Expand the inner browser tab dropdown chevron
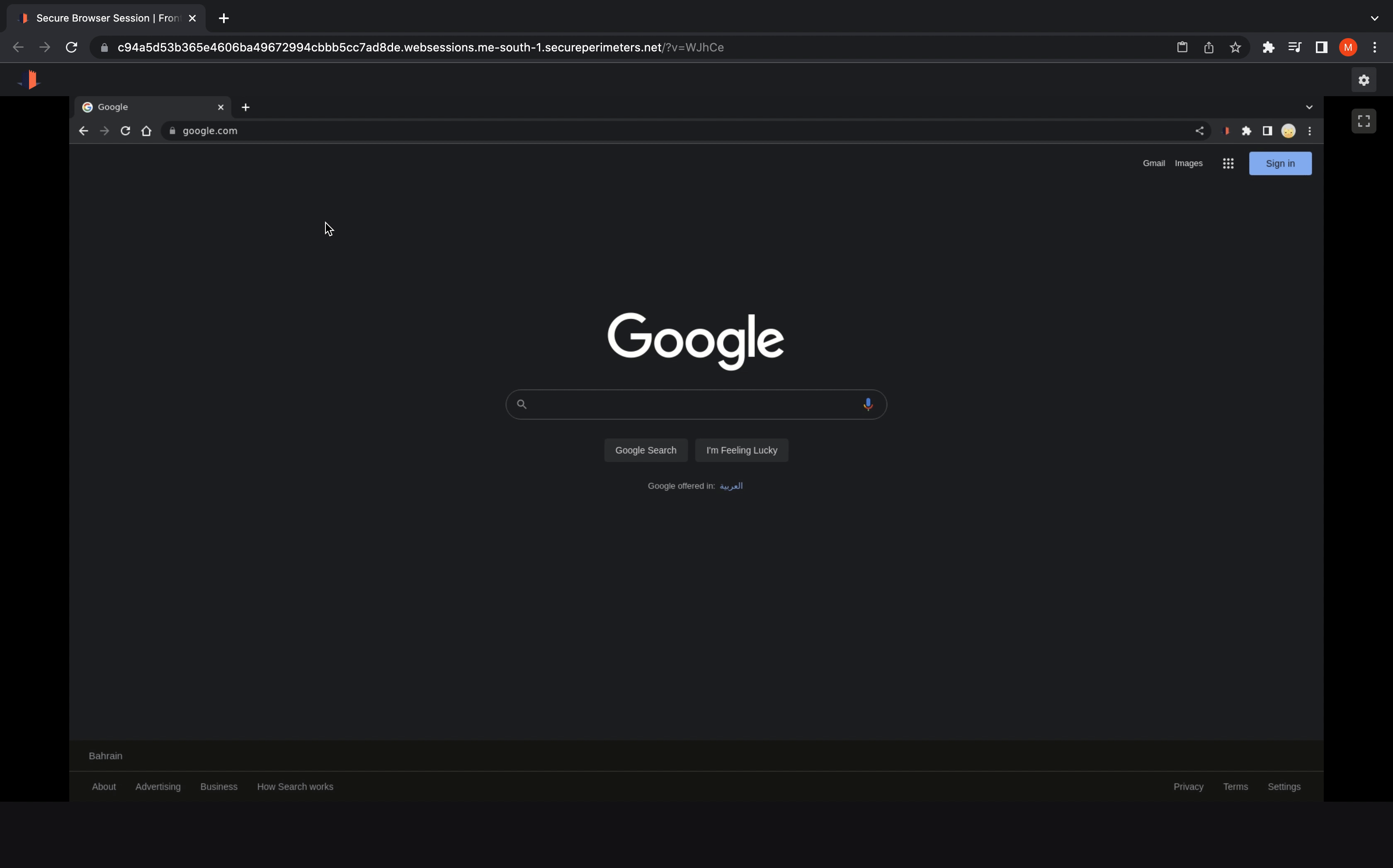The height and width of the screenshot is (868, 1393). point(1309,106)
